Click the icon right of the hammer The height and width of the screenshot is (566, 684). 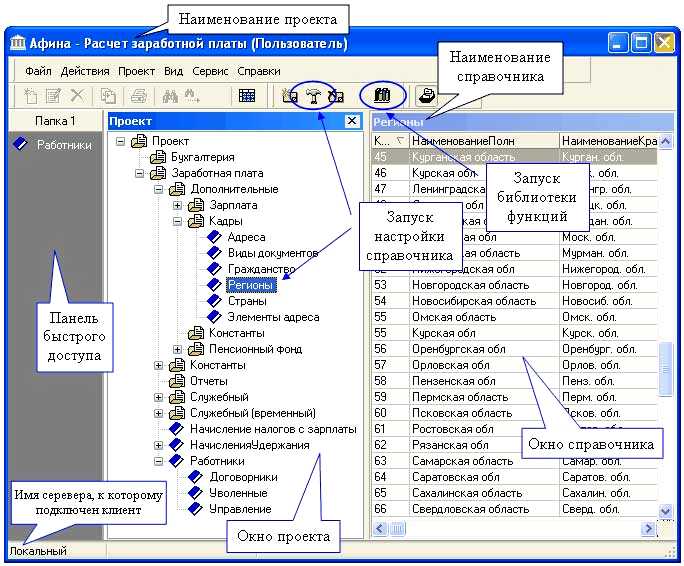click(336, 96)
